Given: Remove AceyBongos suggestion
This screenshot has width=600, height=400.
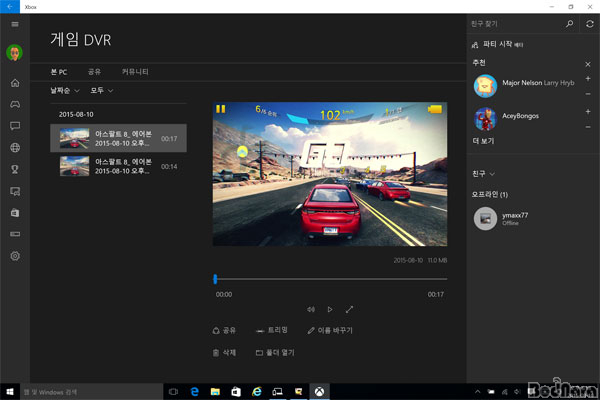Looking at the screenshot, I should [x=588, y=127].
